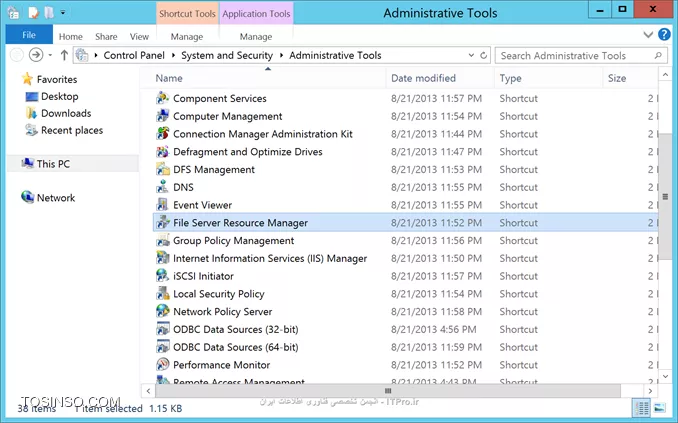678x423 pixels.
Task: Go up one folder level
Action: tap(64, 55)
